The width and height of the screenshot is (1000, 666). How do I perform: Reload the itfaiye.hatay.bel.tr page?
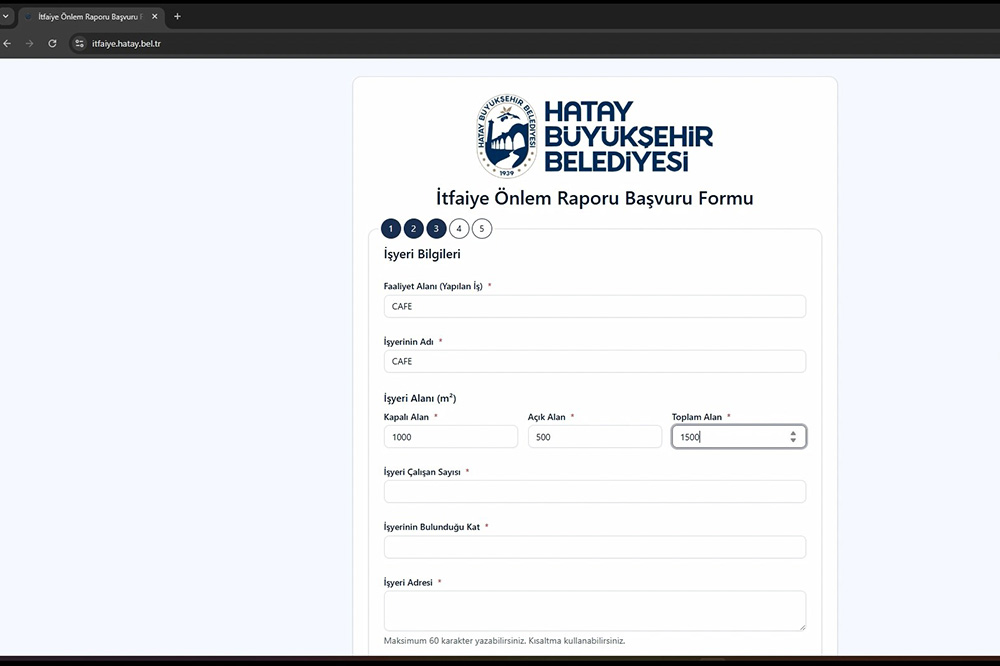point(52,44)
